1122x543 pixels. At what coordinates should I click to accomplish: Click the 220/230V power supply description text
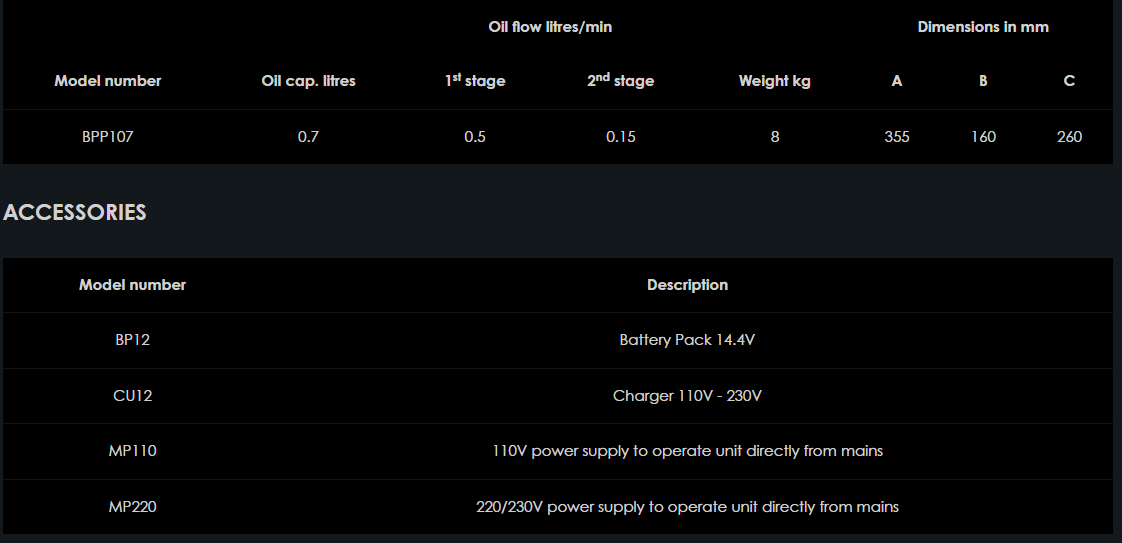pyautogui.click(x=687, y=507)
